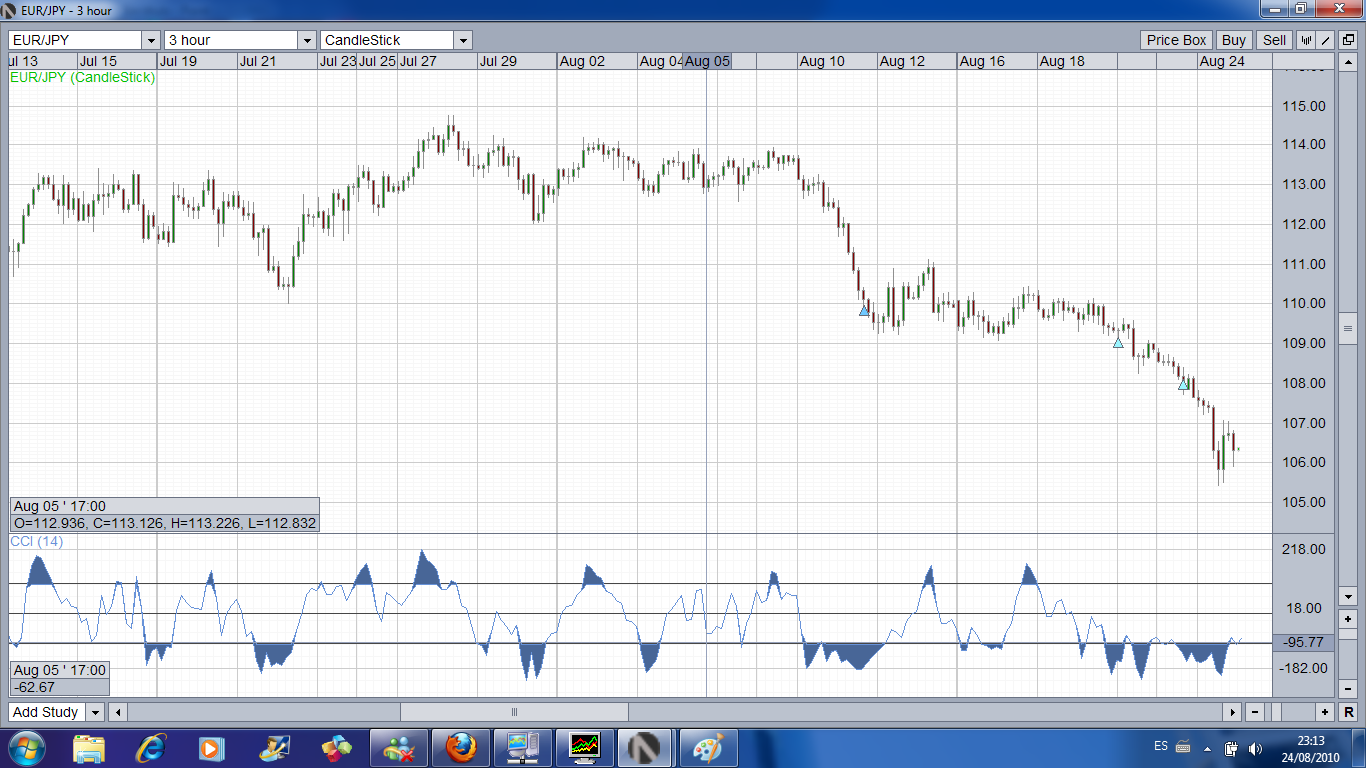Zoom out vertically with the minus button

click(x=1348, y=688)
